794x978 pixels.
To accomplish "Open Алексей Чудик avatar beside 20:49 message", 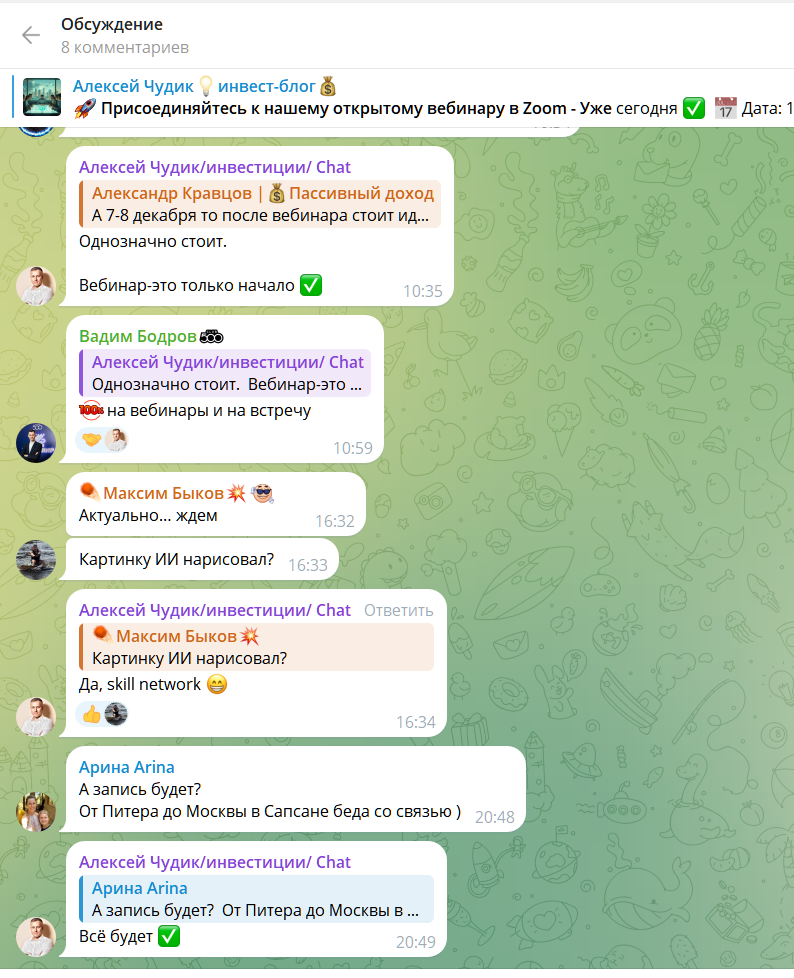I will [36, 937].
